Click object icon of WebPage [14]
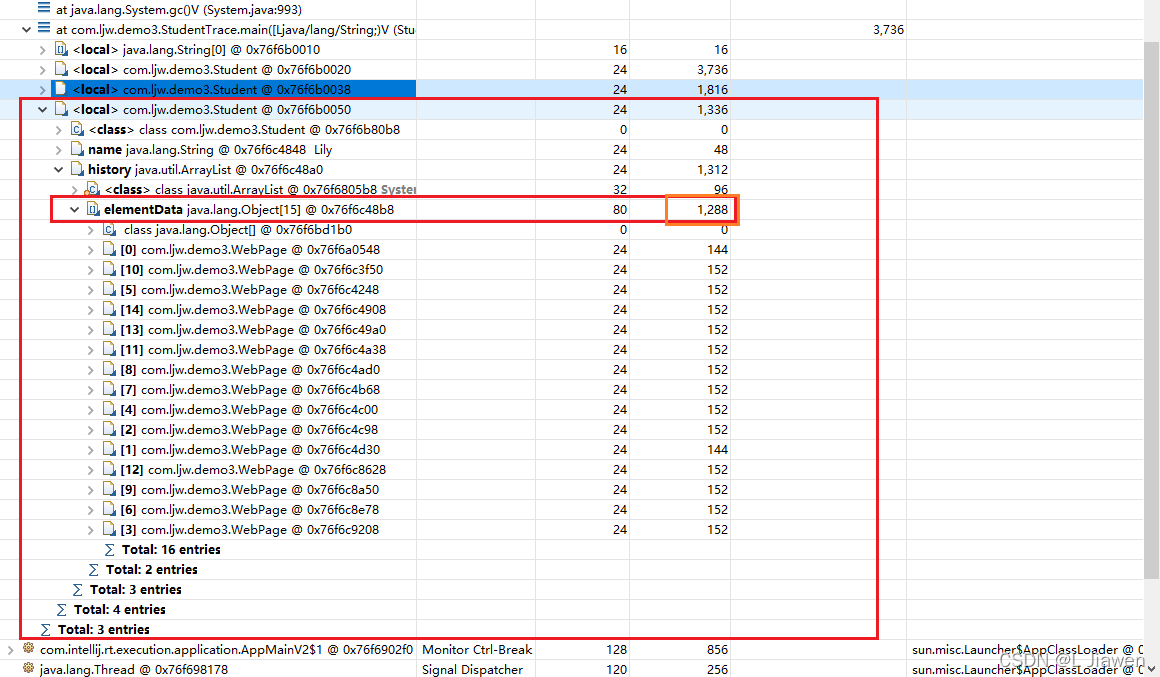The width and height of the screenshot is (1160, 677). (x=109, y=309)
